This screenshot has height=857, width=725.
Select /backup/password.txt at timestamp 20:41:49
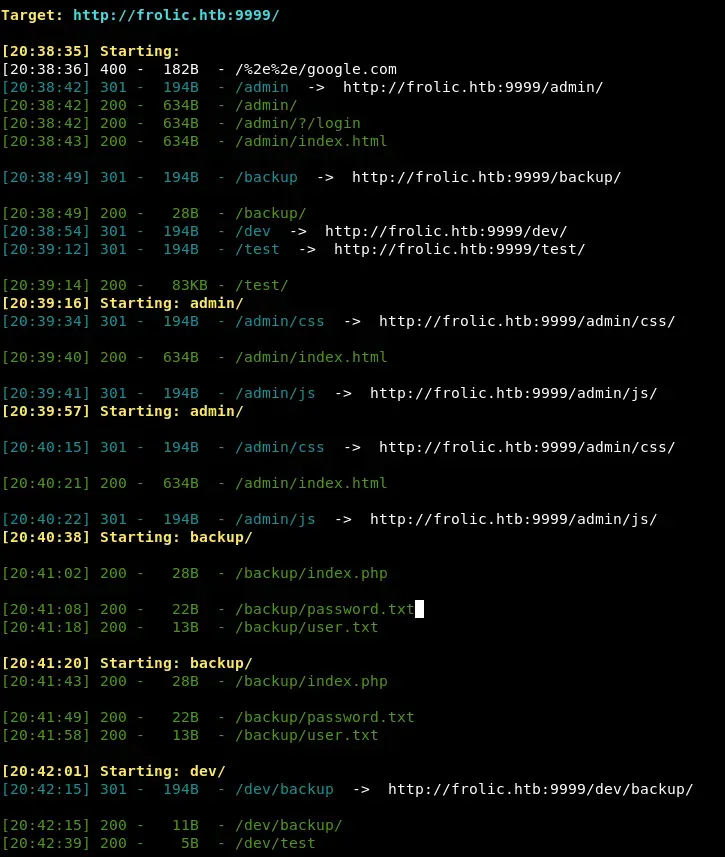click(325, 717)
